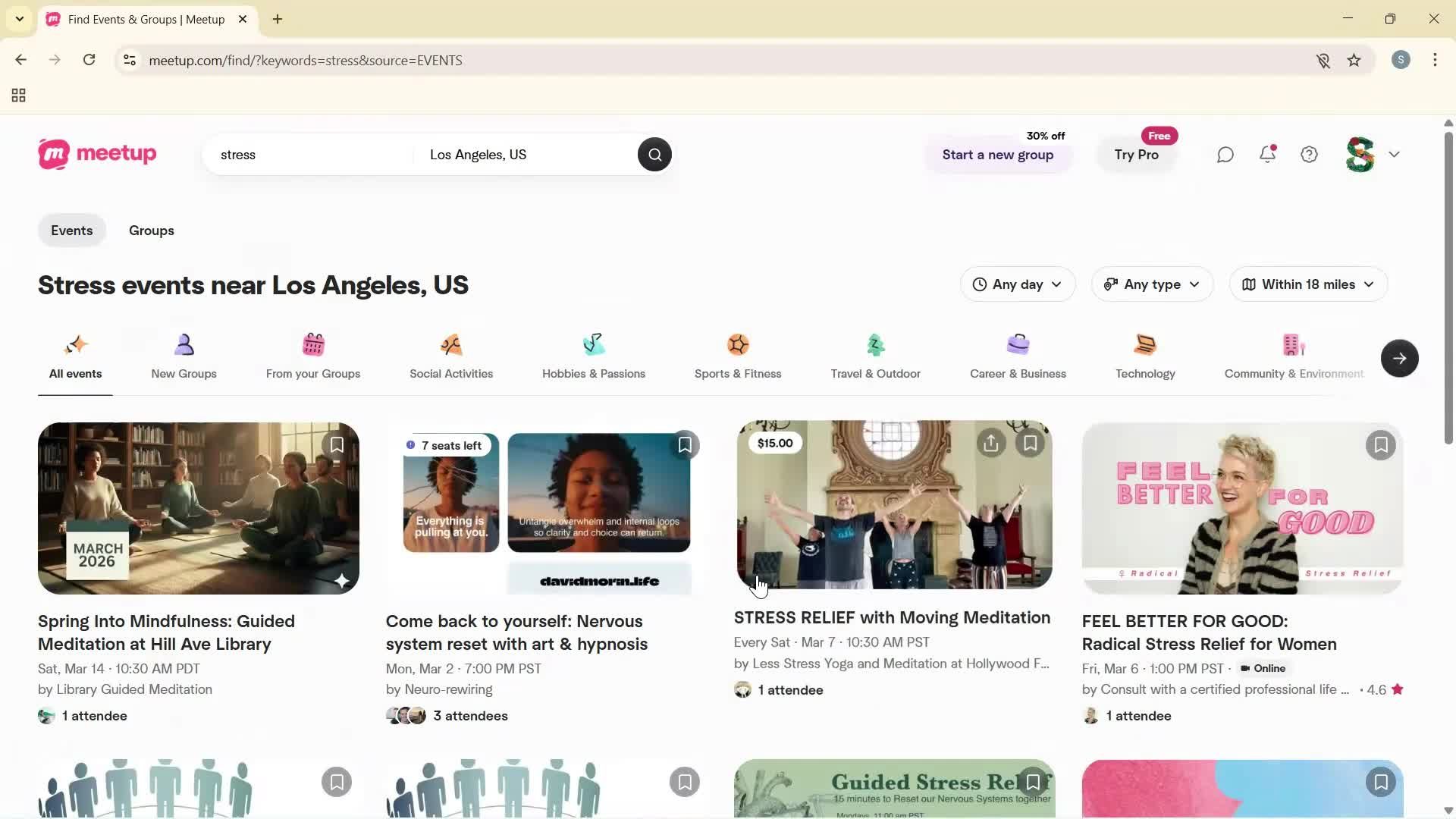Open the Within 18 miles distance filter
The height and width of the screenshot is (819, 1456).
1307,284
